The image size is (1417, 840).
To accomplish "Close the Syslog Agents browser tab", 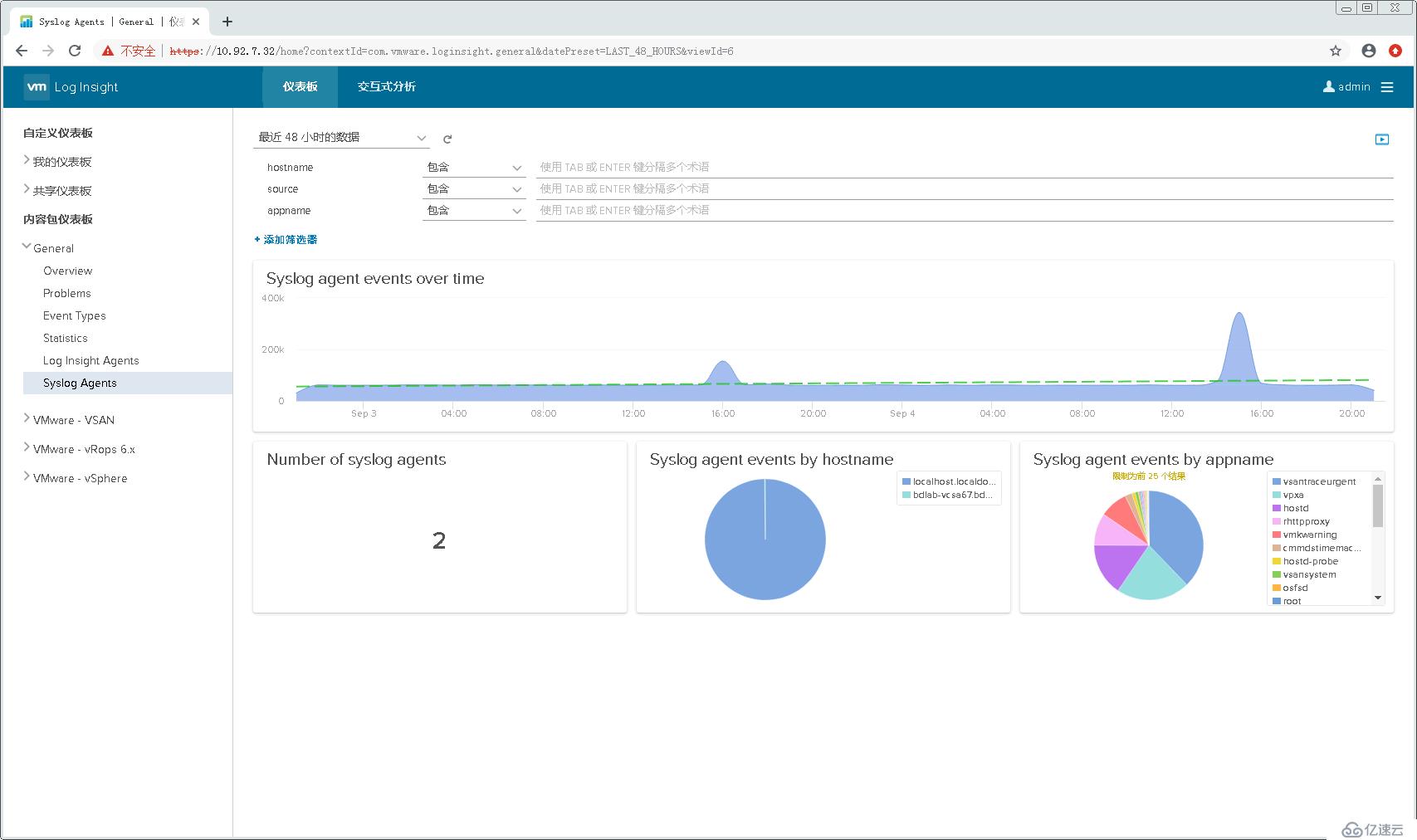I will (198, 22).
